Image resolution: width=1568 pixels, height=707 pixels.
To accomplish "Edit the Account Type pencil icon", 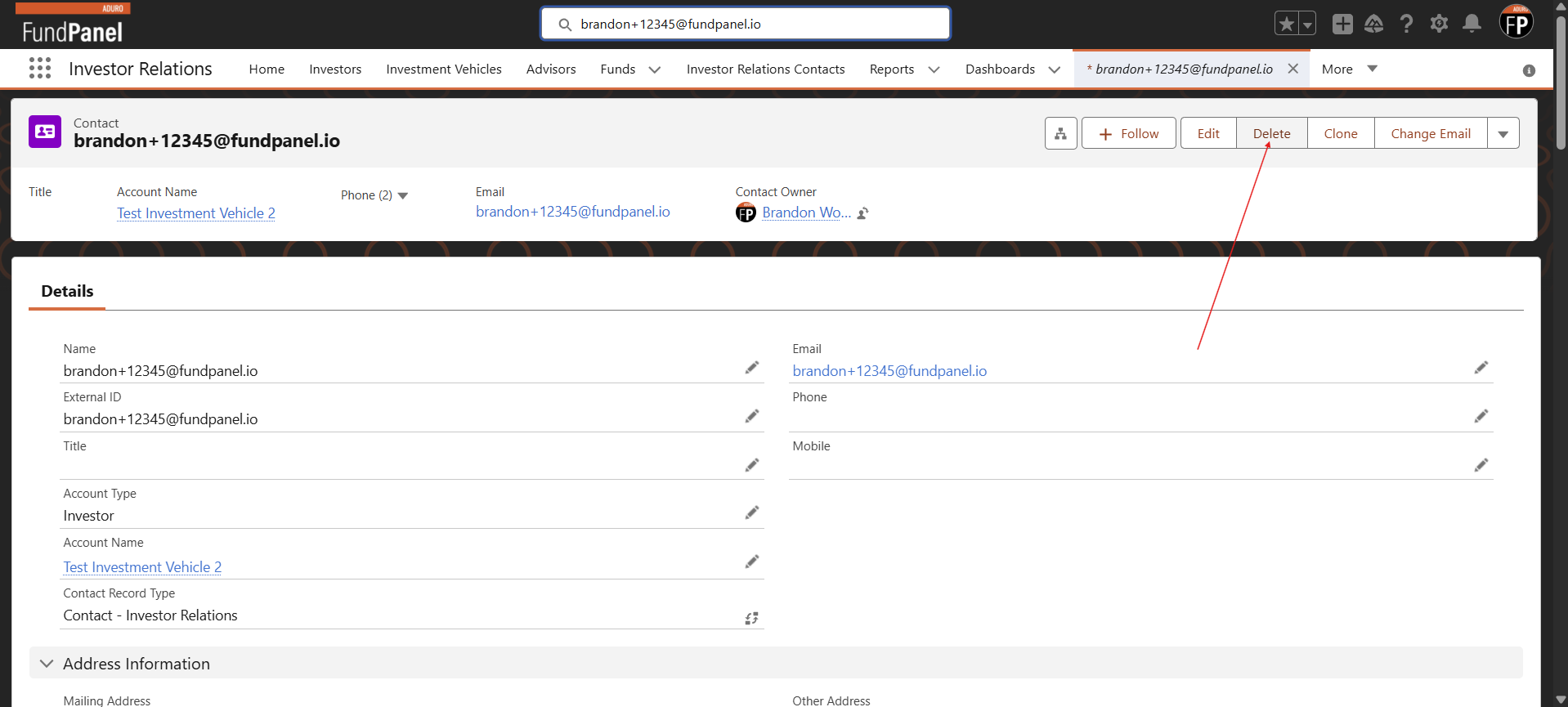I will [x=752, y=512].
